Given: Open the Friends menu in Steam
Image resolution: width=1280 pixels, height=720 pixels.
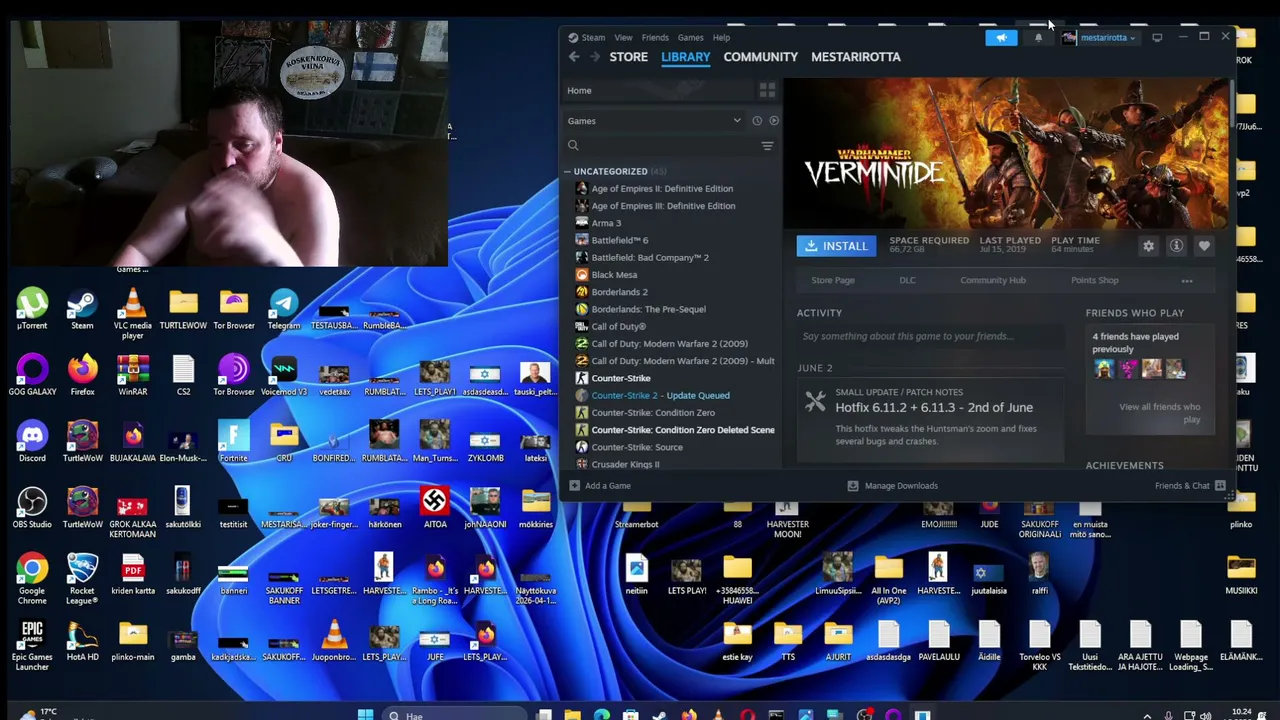Looking at the screenshot, I should (x=655, y=38).
